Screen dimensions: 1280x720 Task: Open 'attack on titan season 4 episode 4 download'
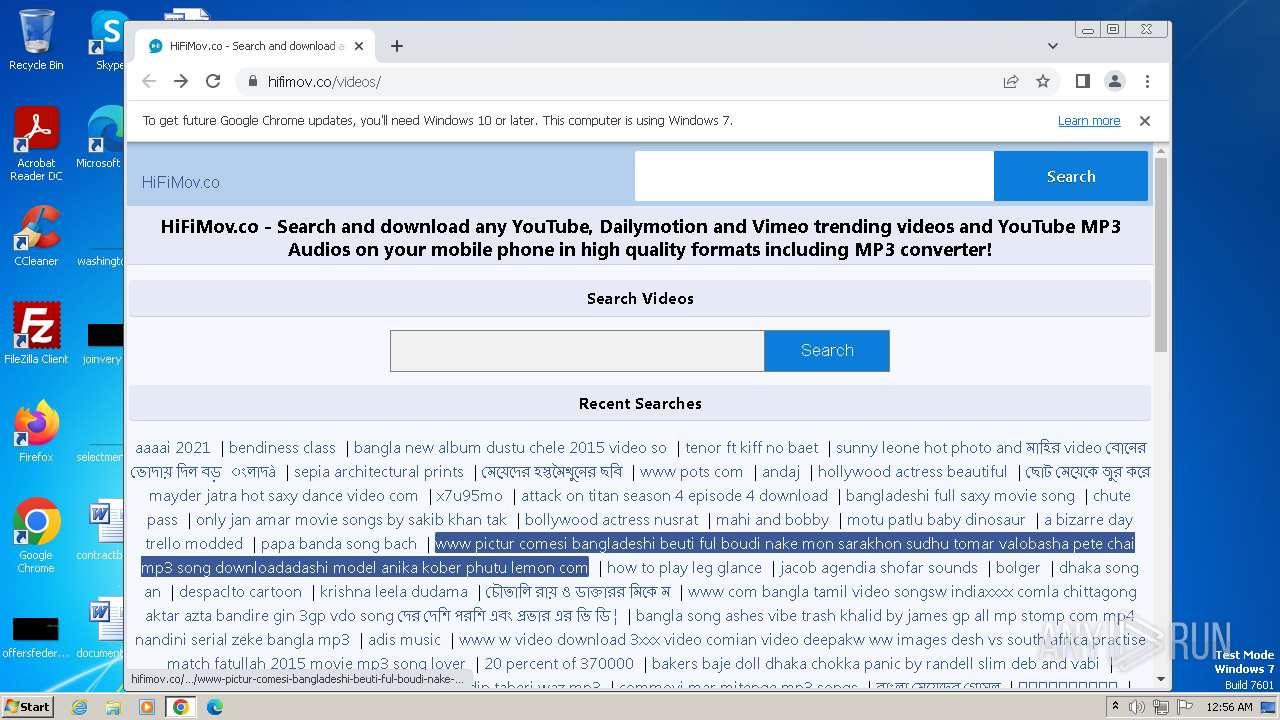click(674, 496)
